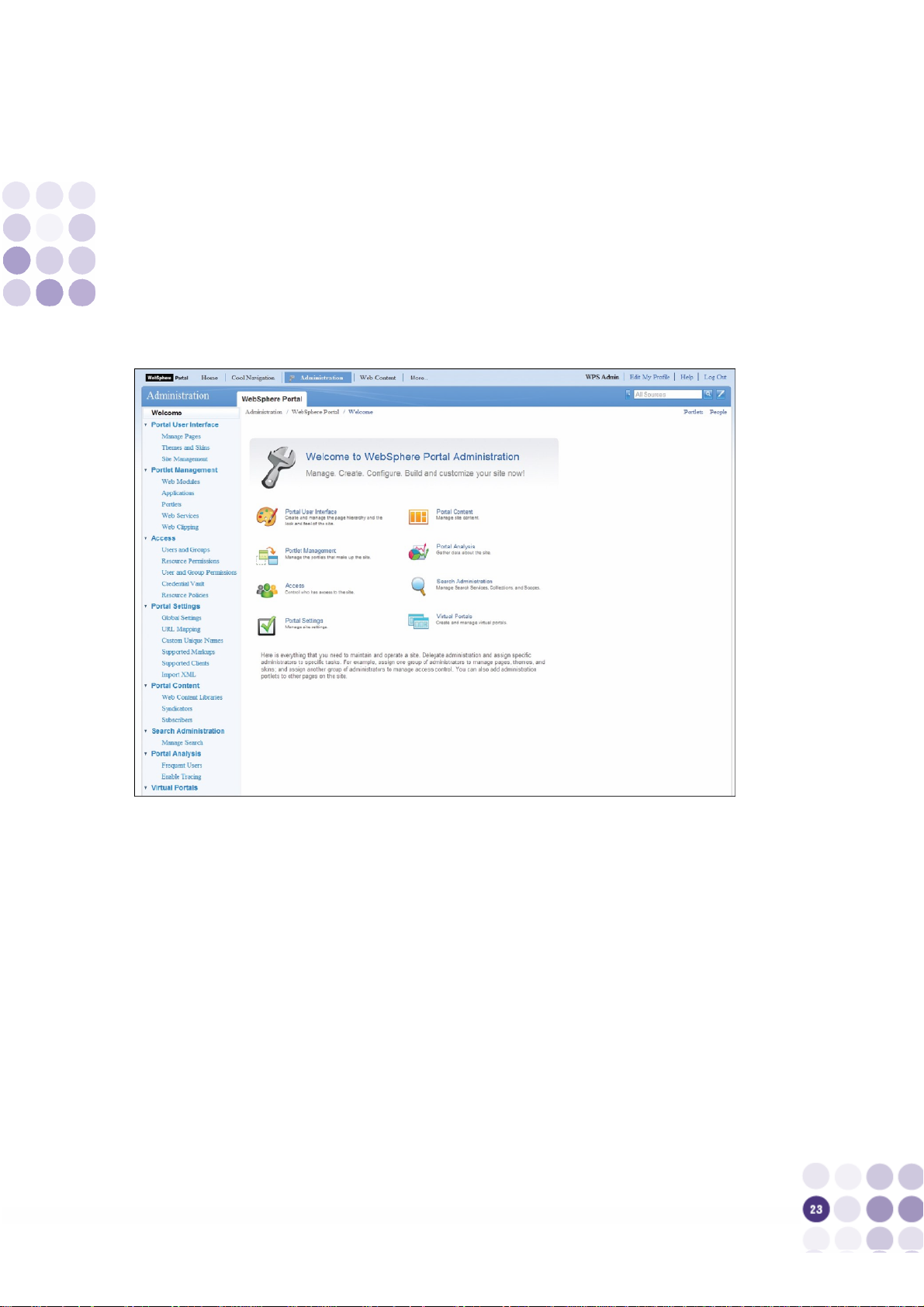924x1307 pixels.
Task: Open Frequent Users in sidebar
Action: (182, 766)
